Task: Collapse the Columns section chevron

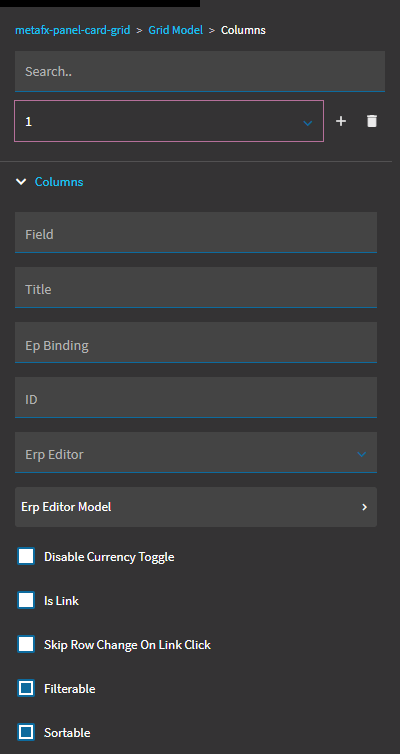Action: pos(21,182)
